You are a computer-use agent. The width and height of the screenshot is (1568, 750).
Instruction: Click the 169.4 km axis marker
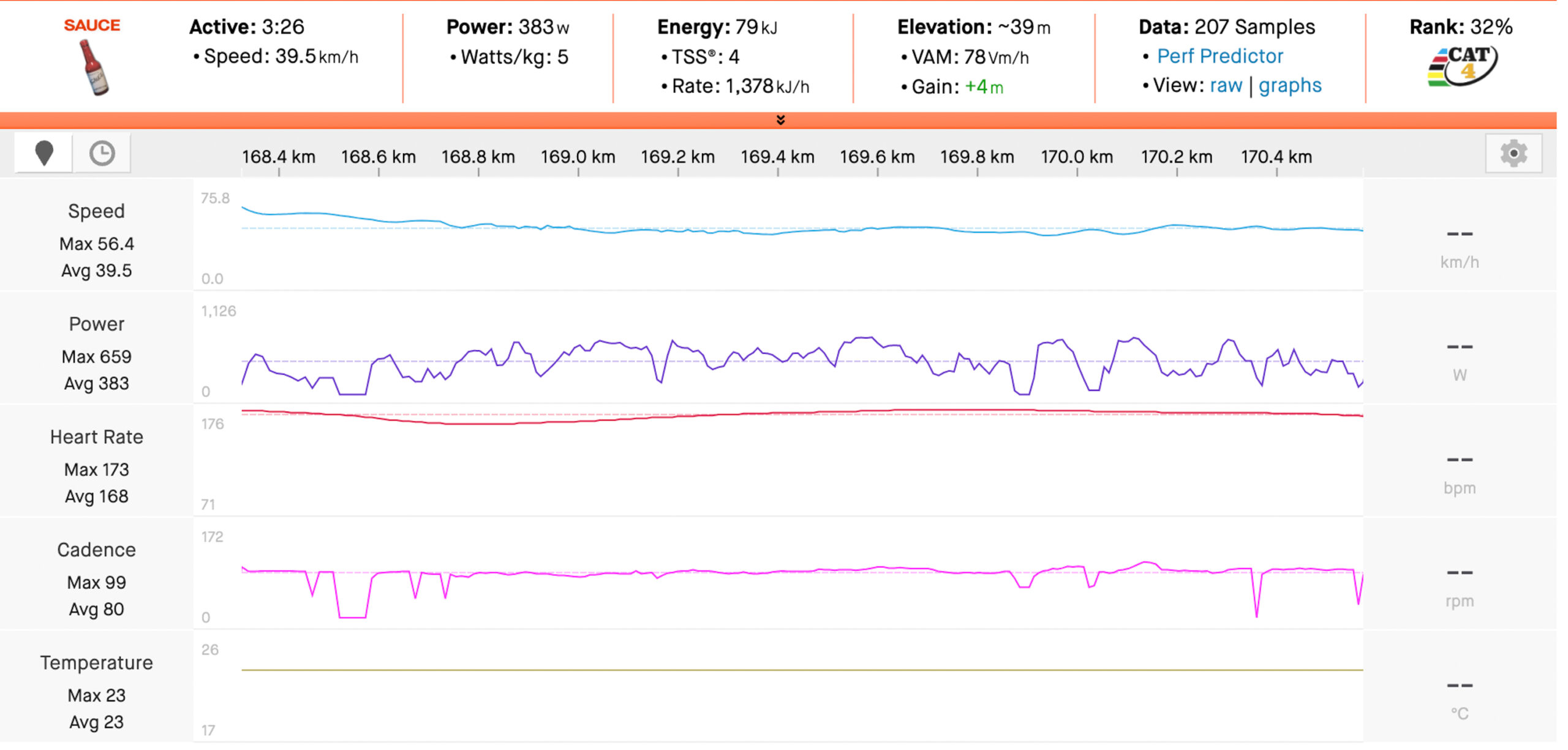[x=777, y=157]
